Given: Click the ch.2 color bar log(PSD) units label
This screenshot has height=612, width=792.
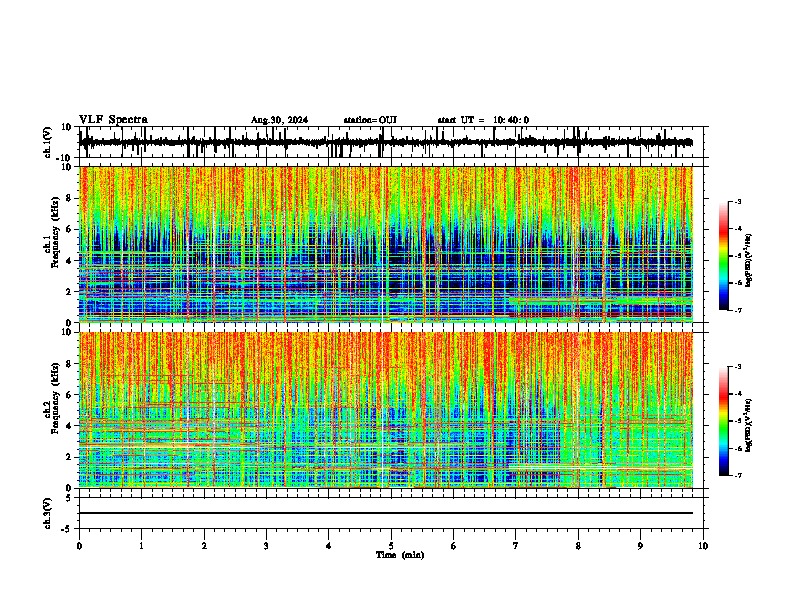Looking at the screenshot, I should point(749,425).
